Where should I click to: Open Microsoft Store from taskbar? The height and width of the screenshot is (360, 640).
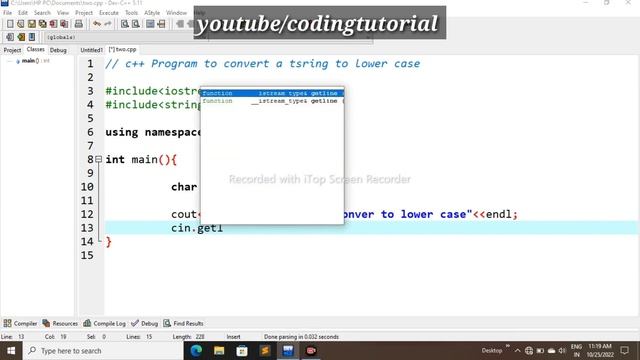click(x=242, y=351)
